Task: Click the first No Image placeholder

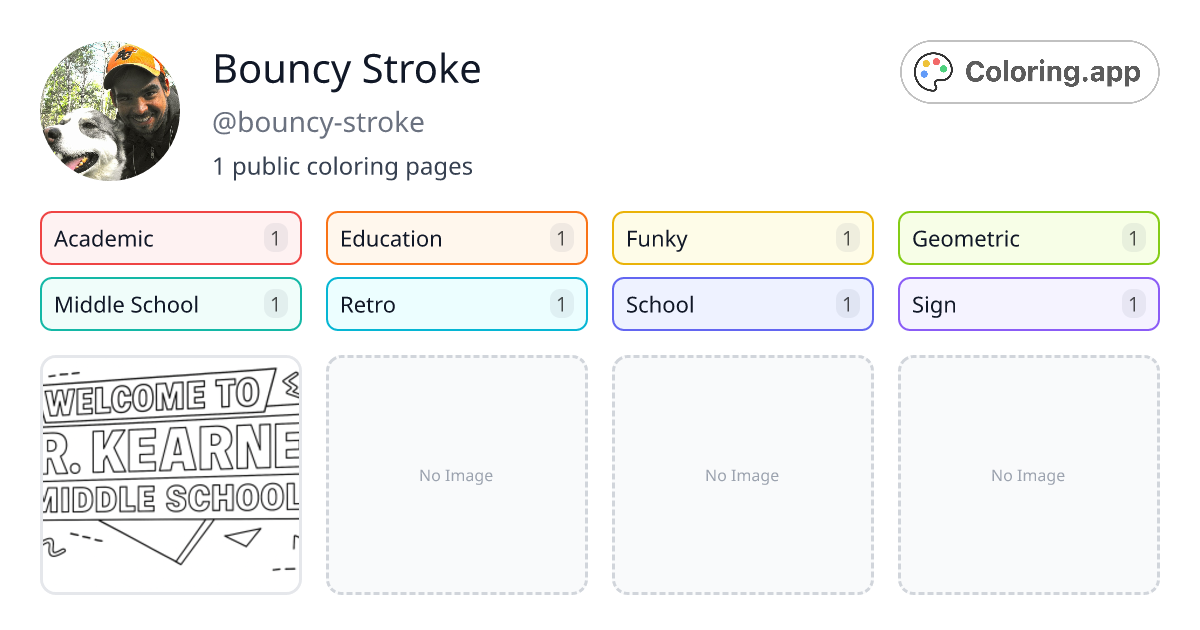Action: coord(456,474)
